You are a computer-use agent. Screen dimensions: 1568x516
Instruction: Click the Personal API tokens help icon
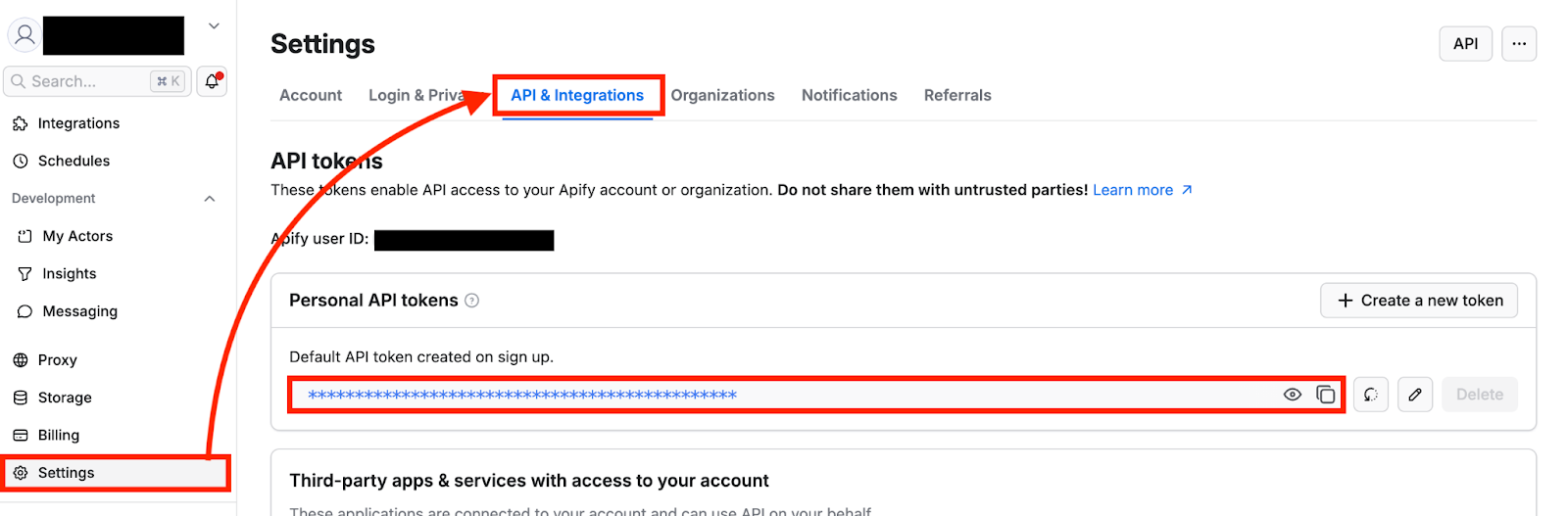click(471, 301)
